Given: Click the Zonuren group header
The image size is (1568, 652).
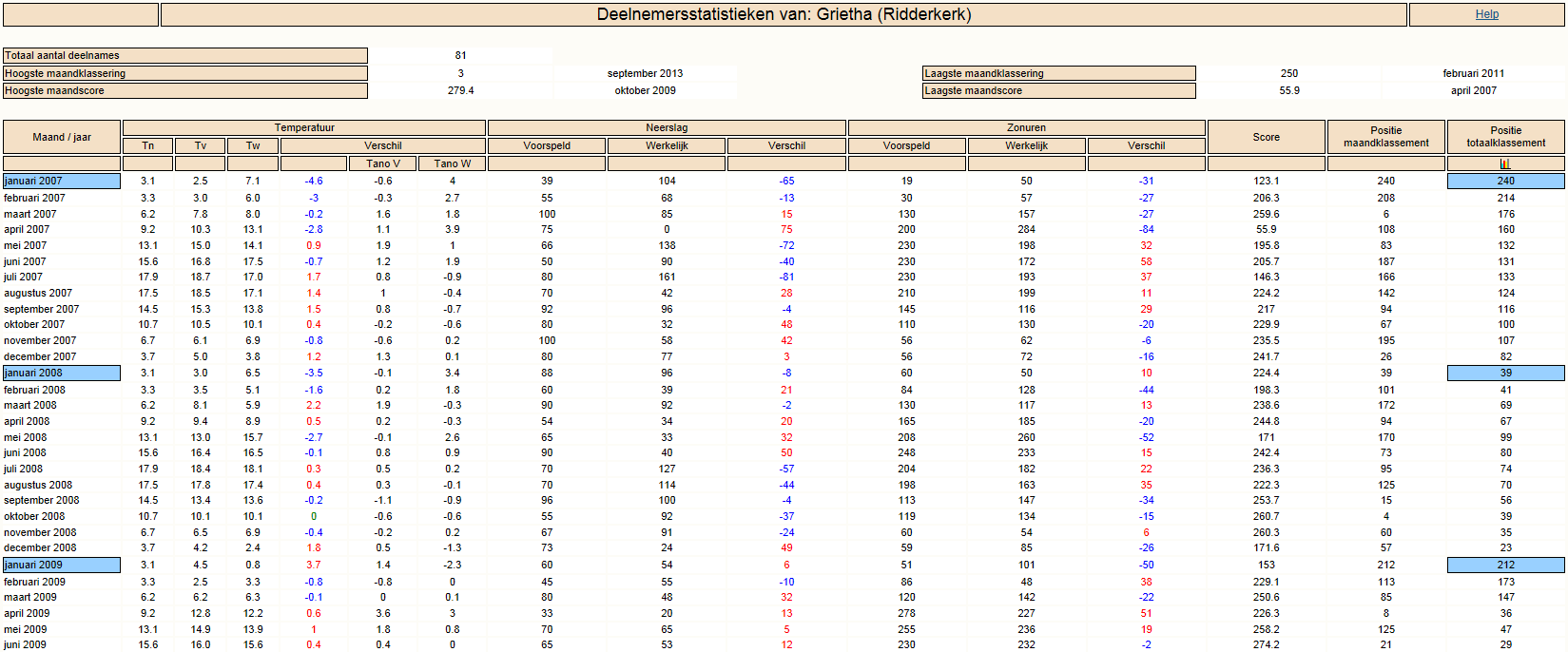Looking at the screenshot, I should click(x=1027, y=127).
